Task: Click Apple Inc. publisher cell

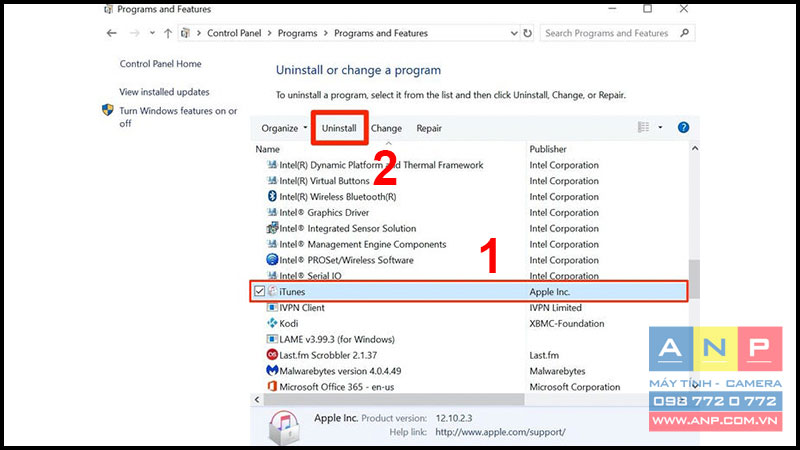Action: (549, 291)
